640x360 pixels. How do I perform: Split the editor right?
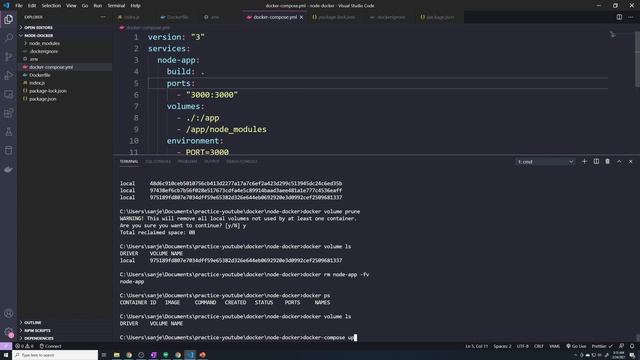click(619, 17)
